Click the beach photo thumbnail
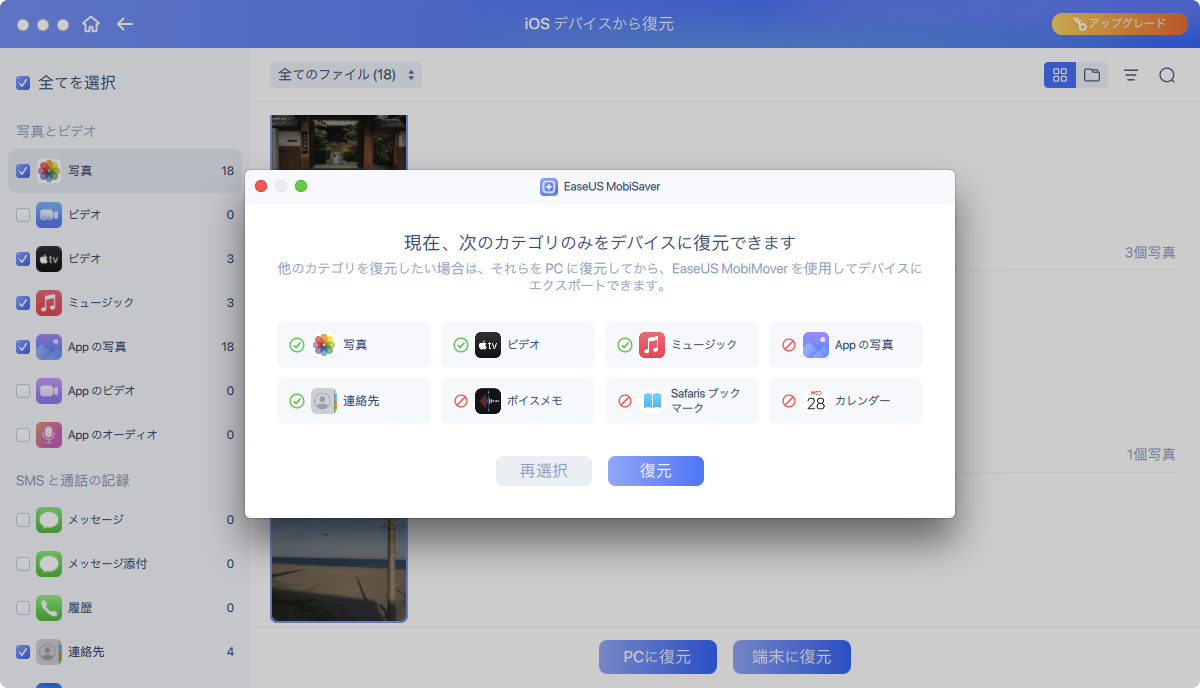Image resolution: width=1200 pixels, height=688 pixels. coord(339,569)
